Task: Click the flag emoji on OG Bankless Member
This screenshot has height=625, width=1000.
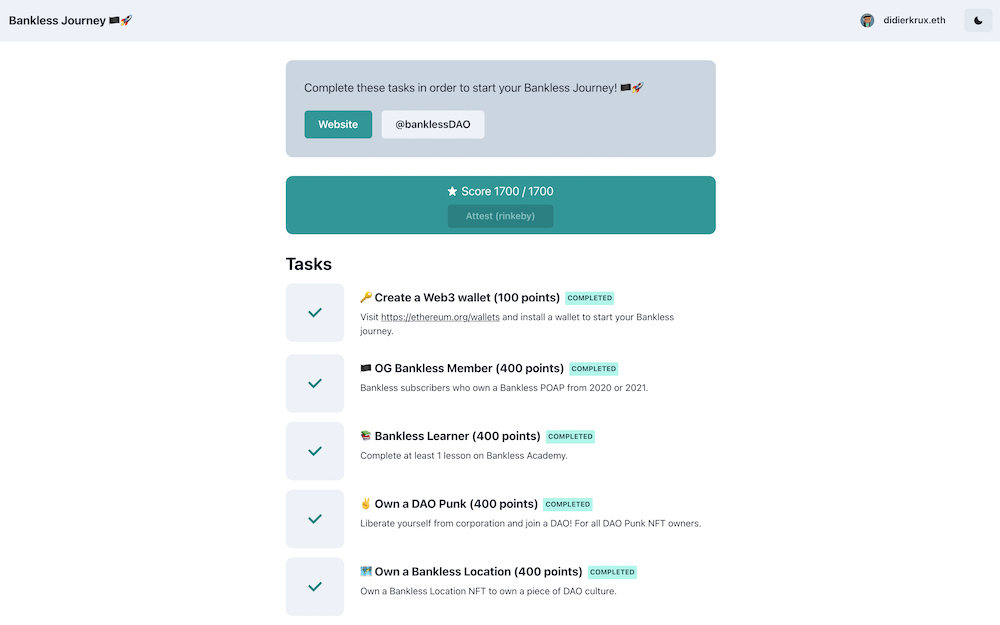Action: [x=366, y=368]
